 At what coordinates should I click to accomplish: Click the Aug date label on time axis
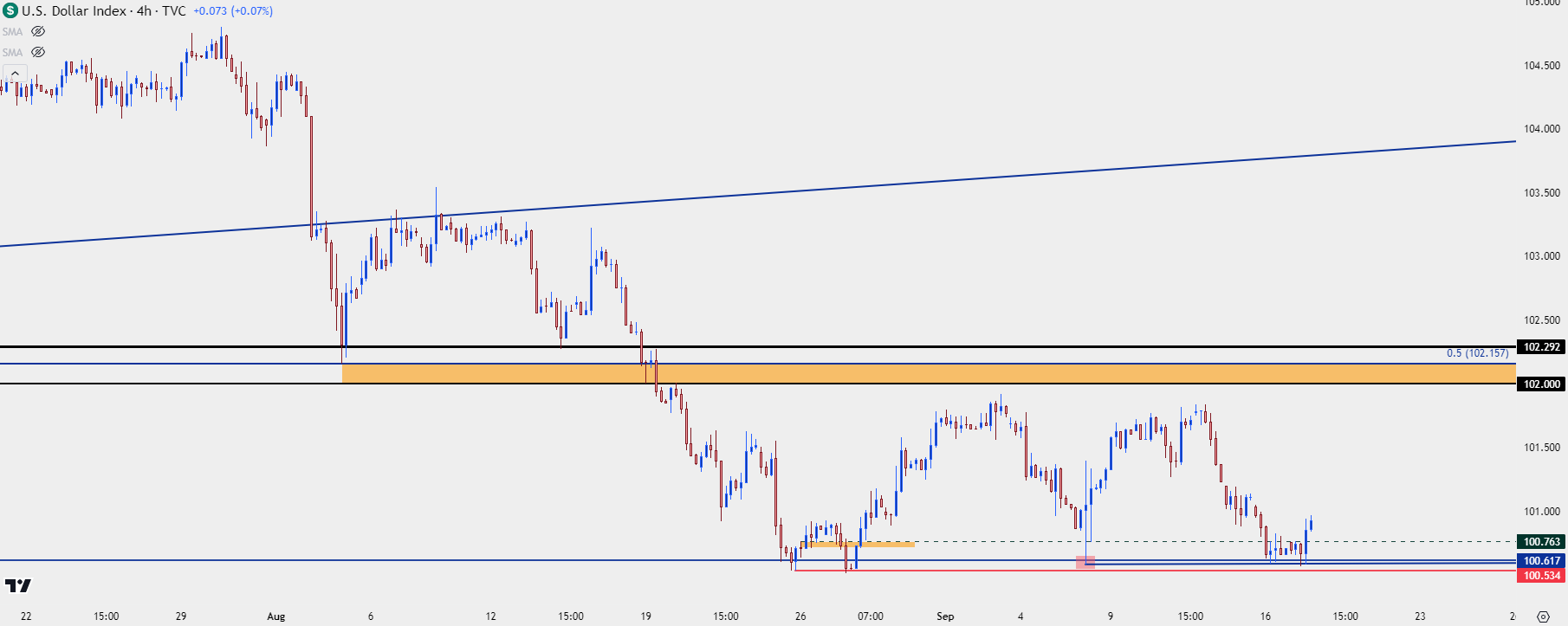point(275,616)
